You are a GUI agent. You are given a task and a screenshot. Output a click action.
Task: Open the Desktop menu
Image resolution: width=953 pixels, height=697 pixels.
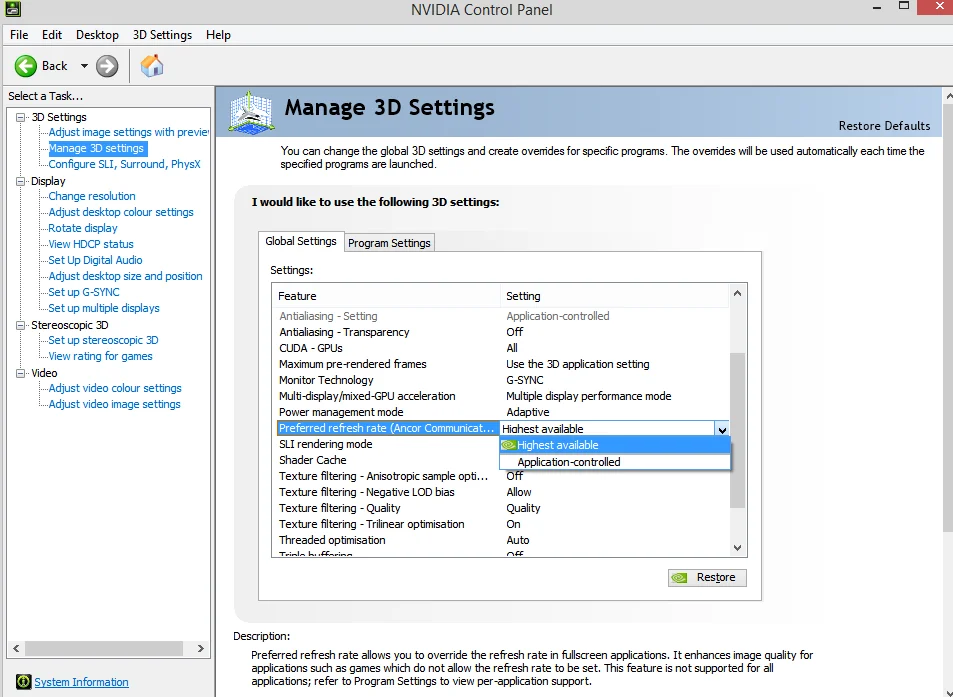97,35
